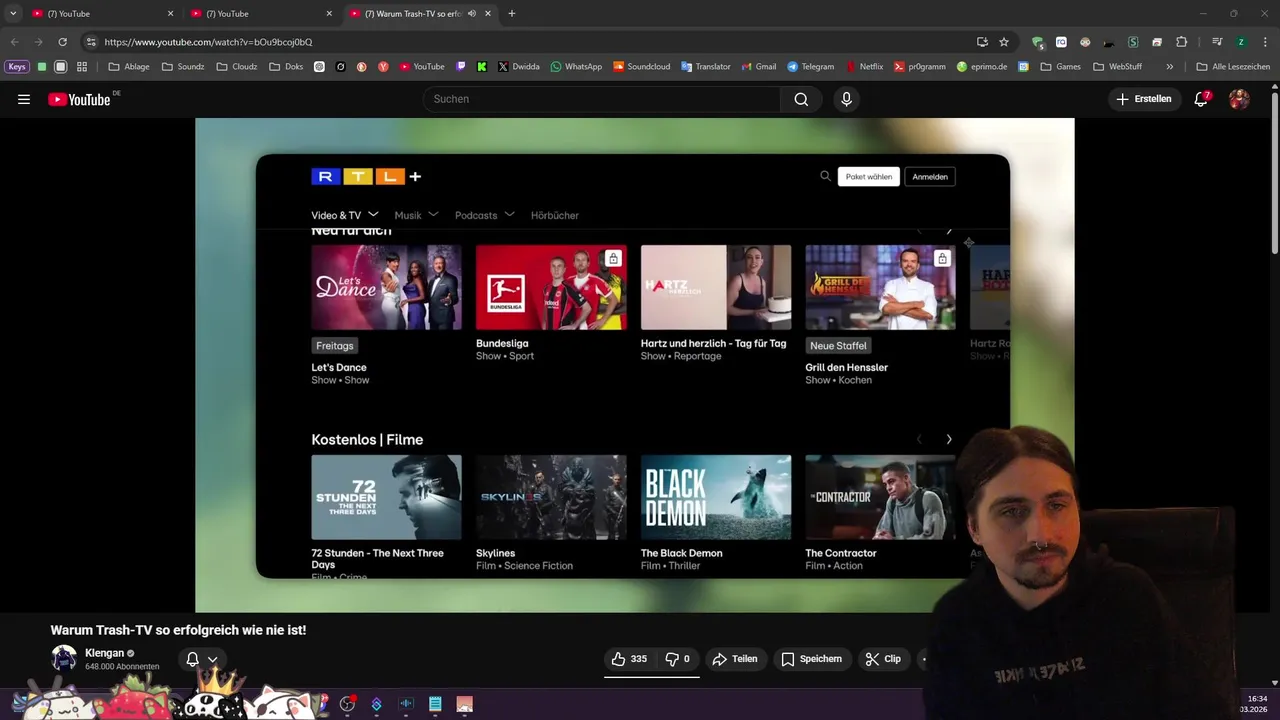Open the tab search dropdown arrow
This screenshot has width=1280, height=720.
point(13,14)
